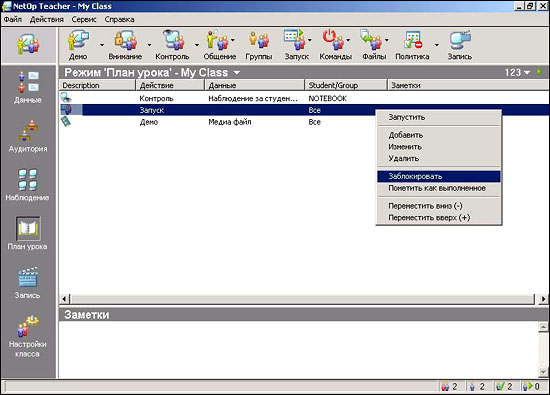Click the notes pane scroll up arrow

click(543, 327)
